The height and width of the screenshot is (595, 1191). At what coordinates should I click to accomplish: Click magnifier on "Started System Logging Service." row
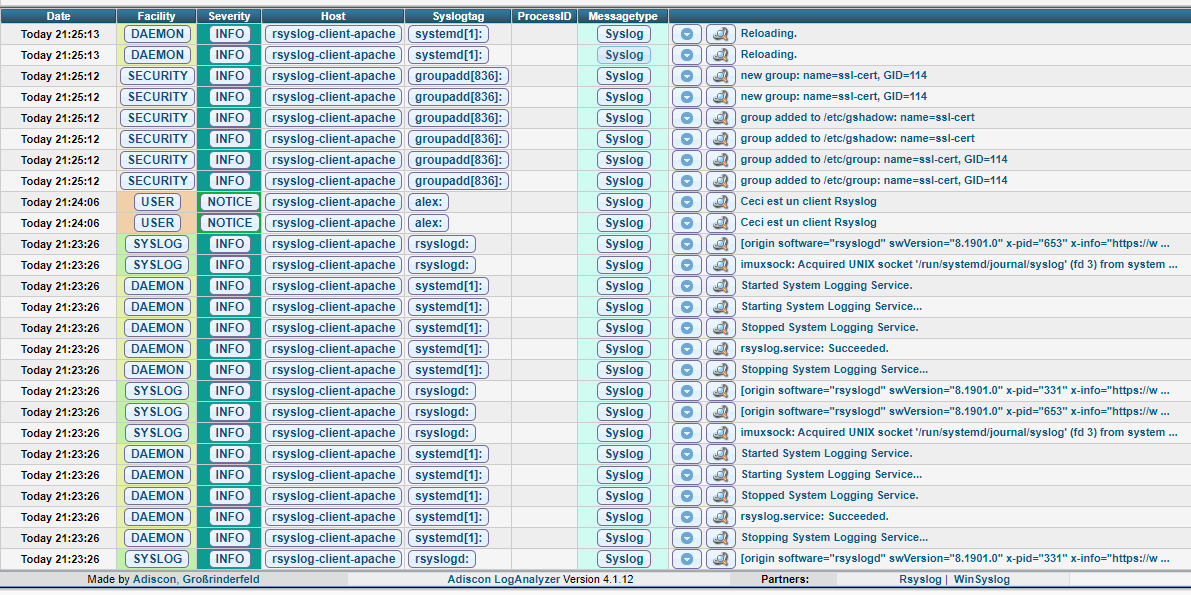[x=721, y=286]
